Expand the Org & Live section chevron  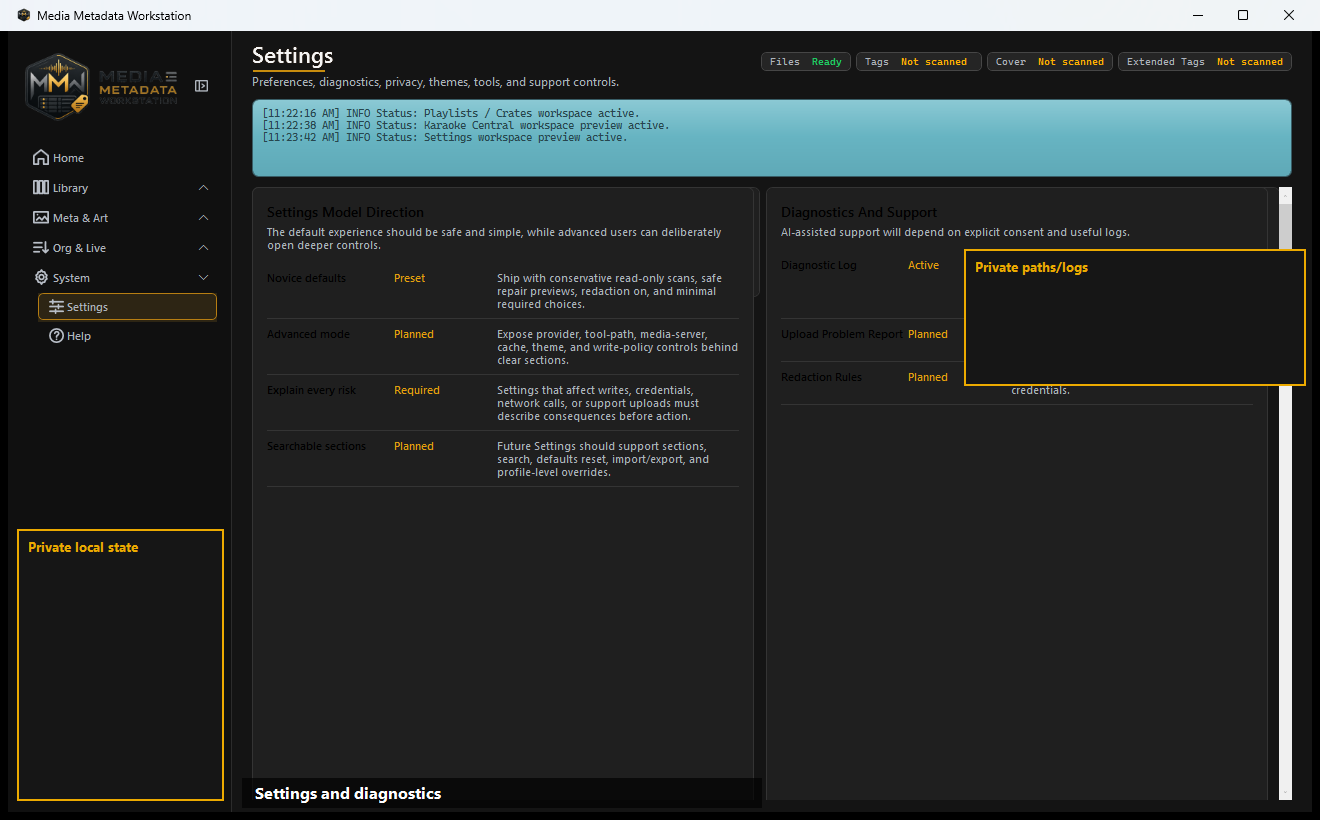point(204,248)
